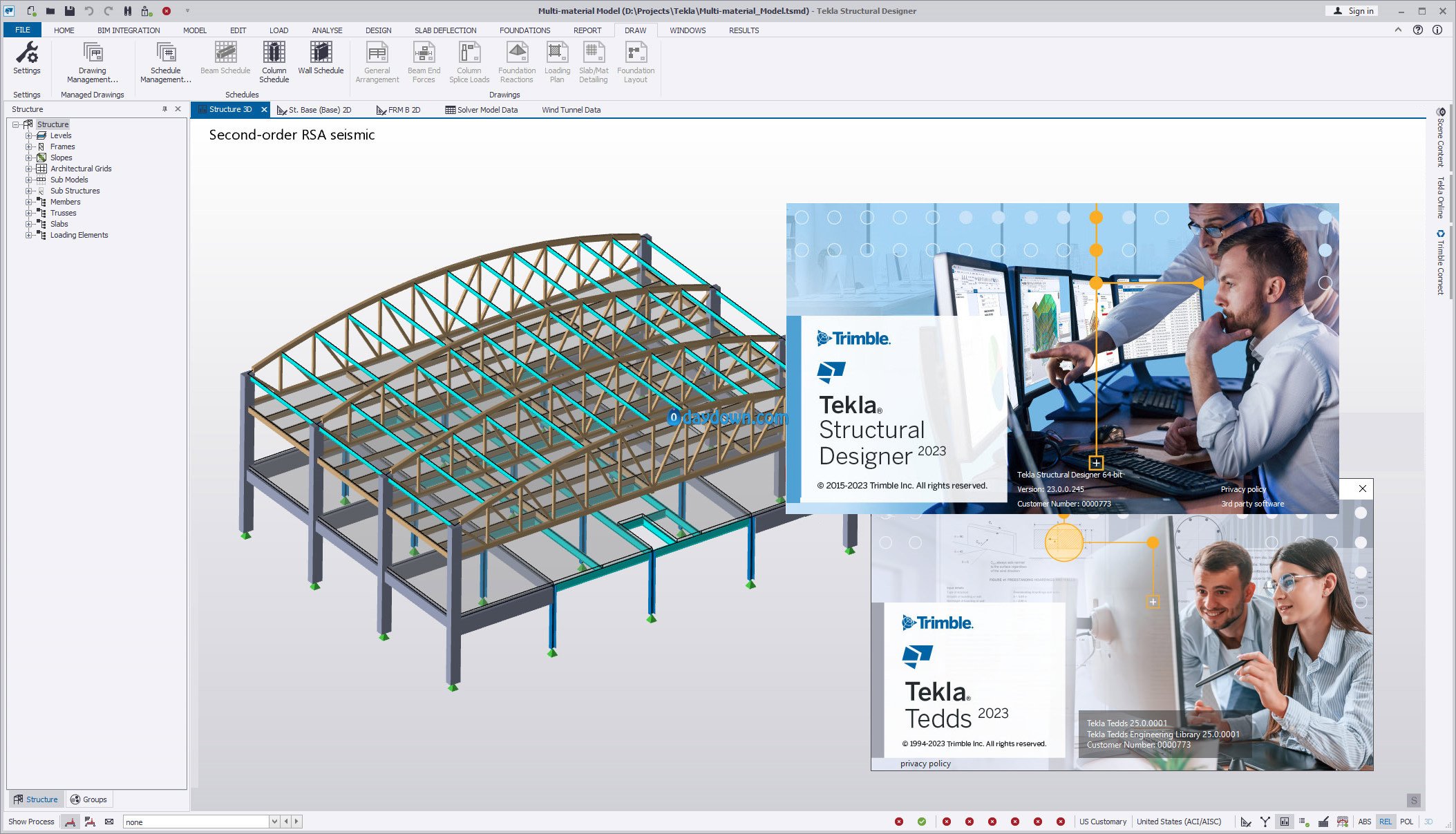1456x834 pixels.
Task: Open Drawing Management
Action: pyautogui.click(x=93, y=62)
